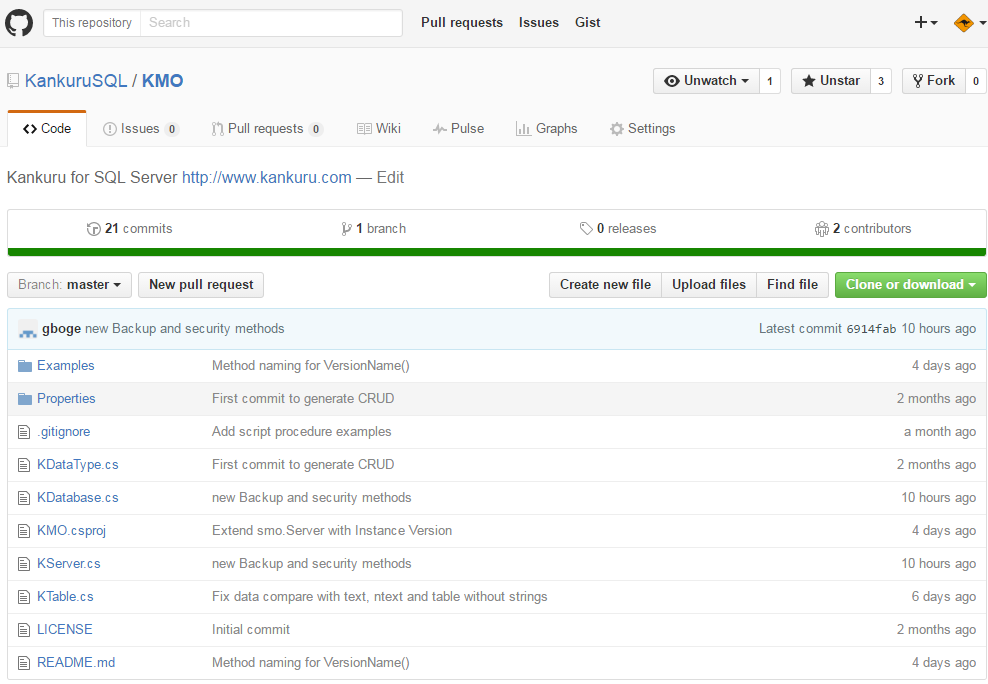Click the repository book icon beside KankuruSQL
The width and height of the screenshot is (988, 684).
[x=13, y=81]
